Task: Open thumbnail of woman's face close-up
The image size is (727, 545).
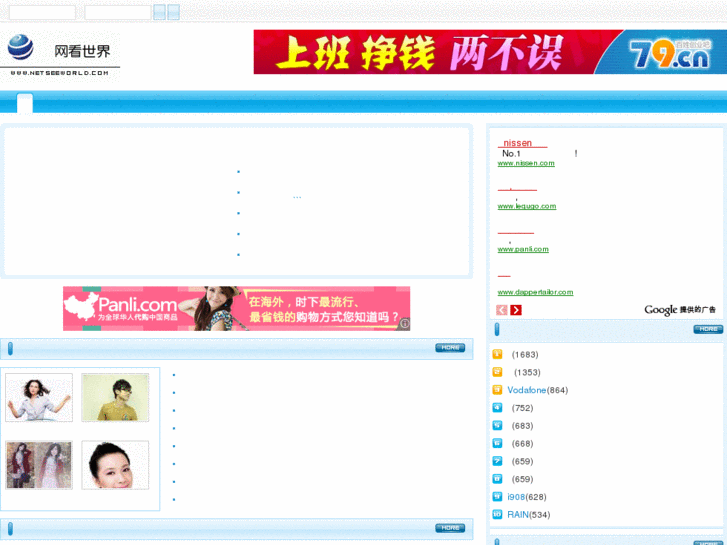Action: (115, 465)
